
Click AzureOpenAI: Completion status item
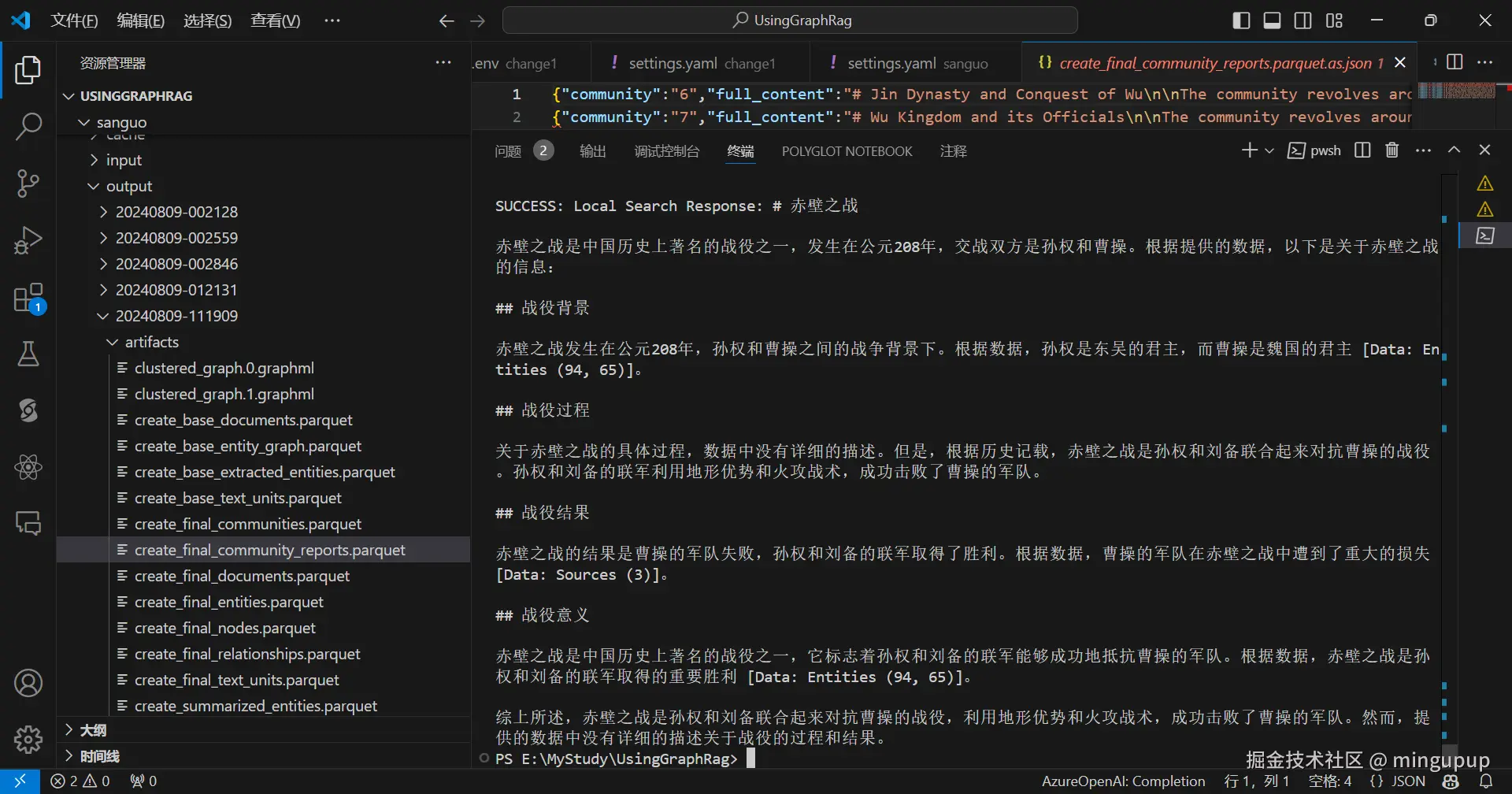[x=1124, y=781]
